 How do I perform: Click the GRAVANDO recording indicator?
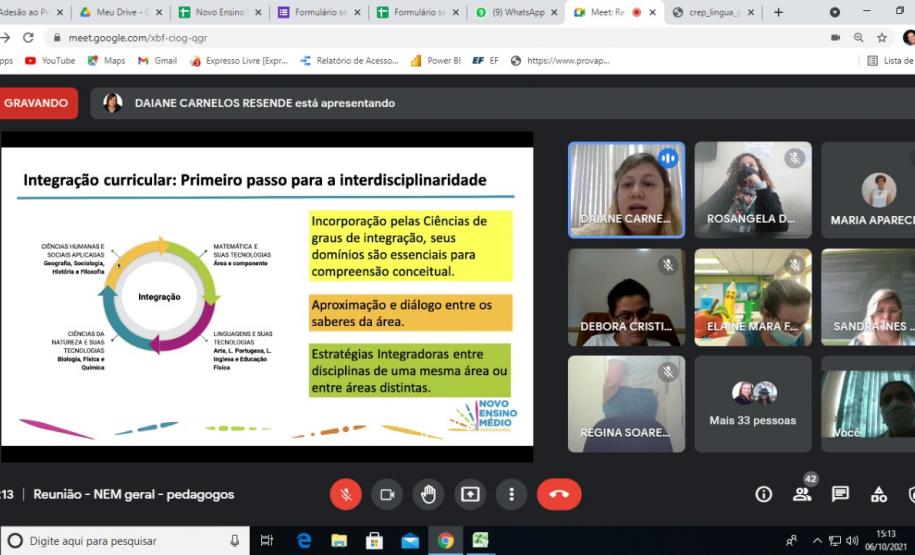[37, 103]
